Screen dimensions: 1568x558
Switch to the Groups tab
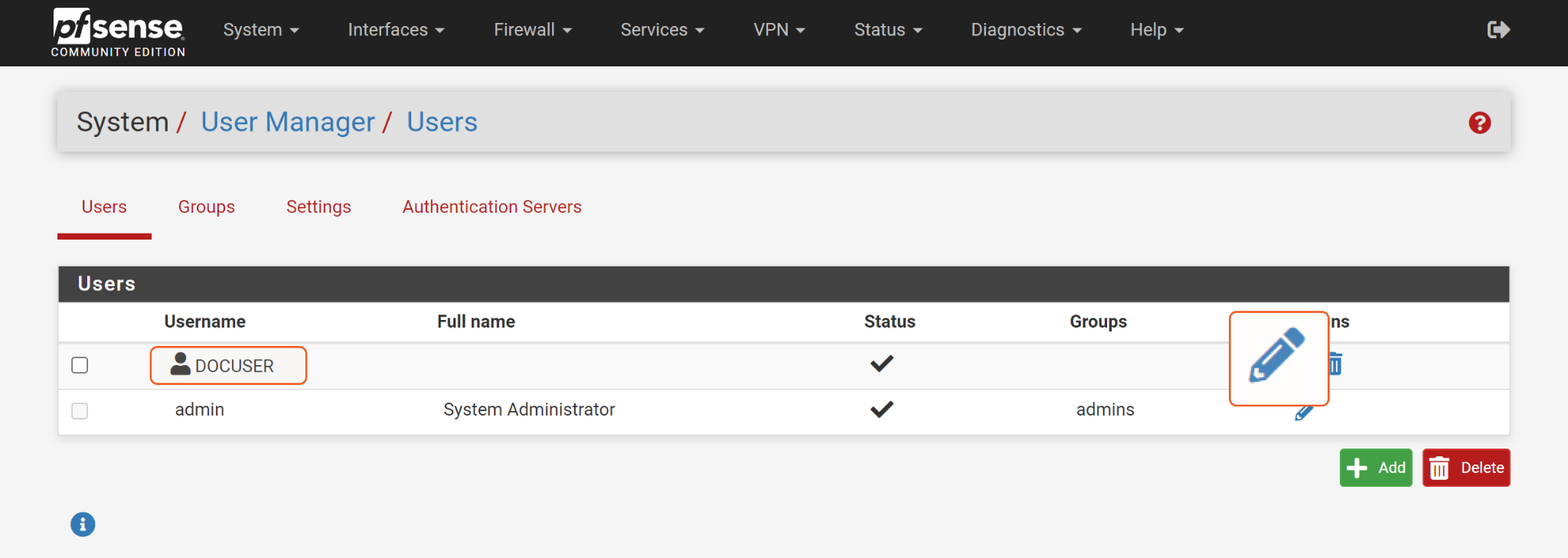point(206,207)
